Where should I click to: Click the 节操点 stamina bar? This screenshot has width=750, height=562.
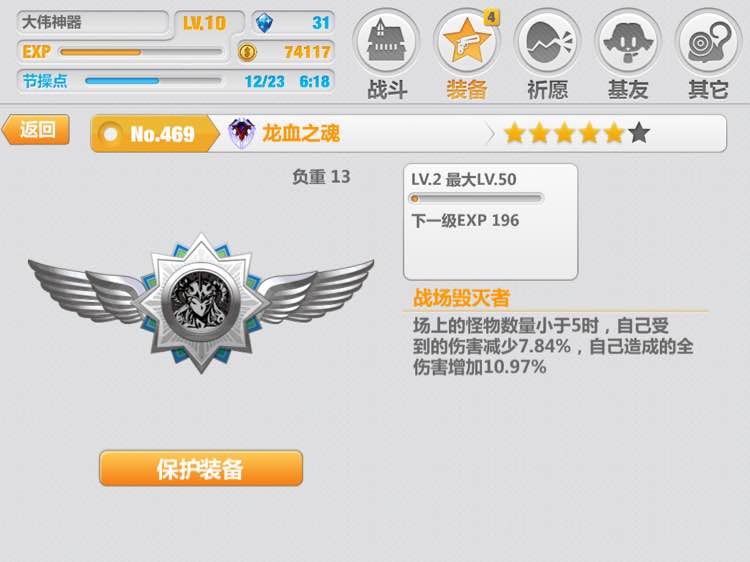(x=153, y=81)
